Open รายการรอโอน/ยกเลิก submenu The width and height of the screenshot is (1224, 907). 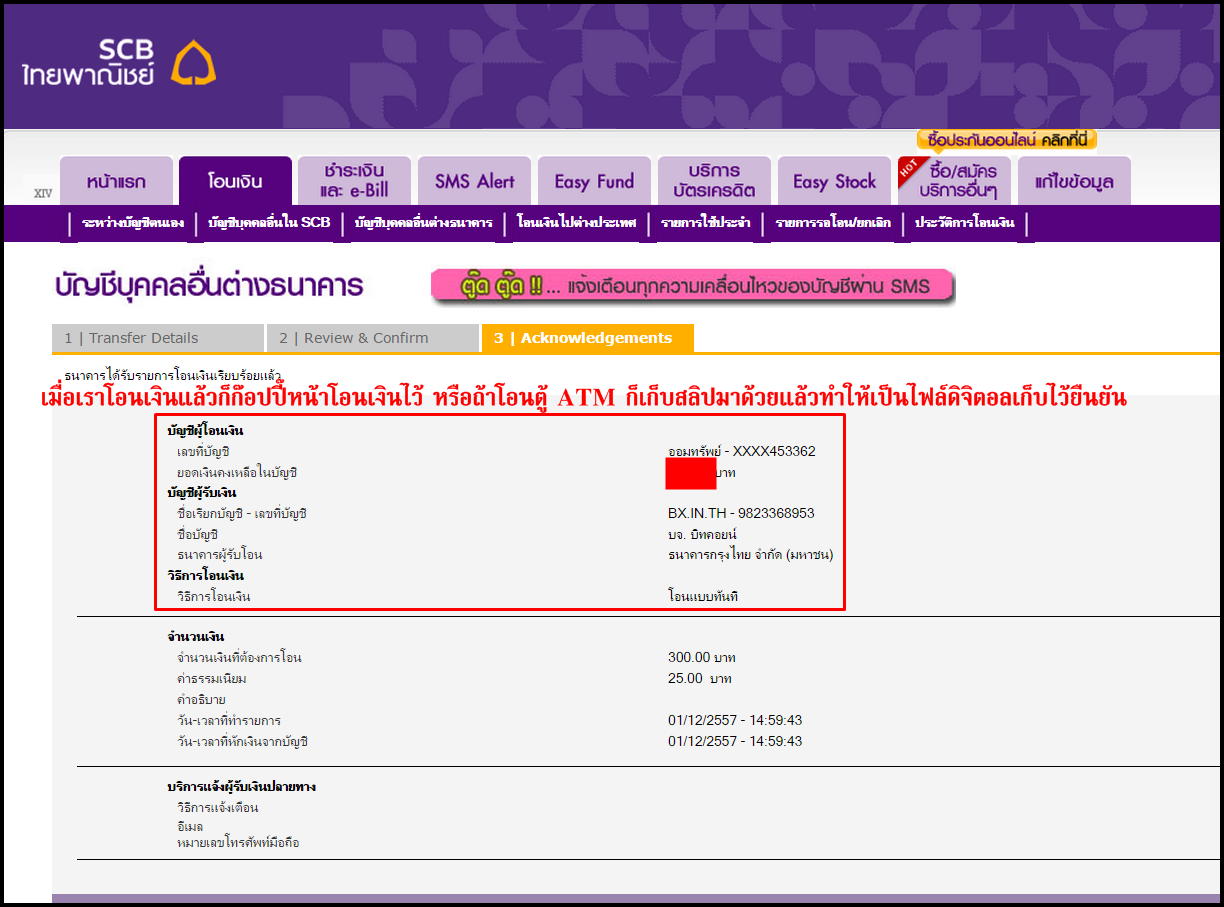[833, 223]
